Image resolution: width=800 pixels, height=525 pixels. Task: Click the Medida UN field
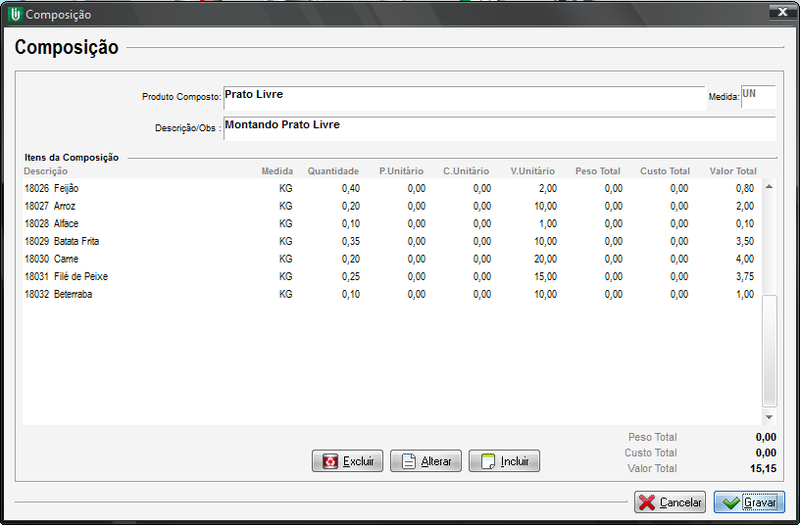click(x=756, y=96)
